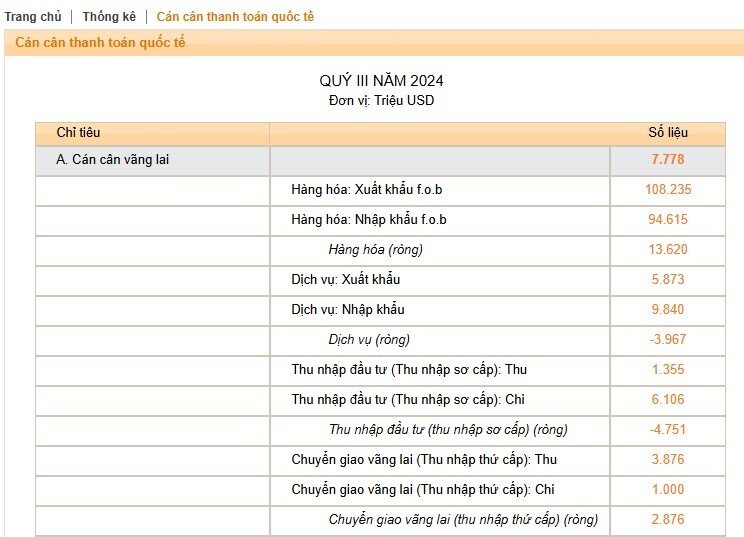Click value 7.778 for current account
This screenshot has height=537, width=744.
pyautogui.click(x=668, y=159)
